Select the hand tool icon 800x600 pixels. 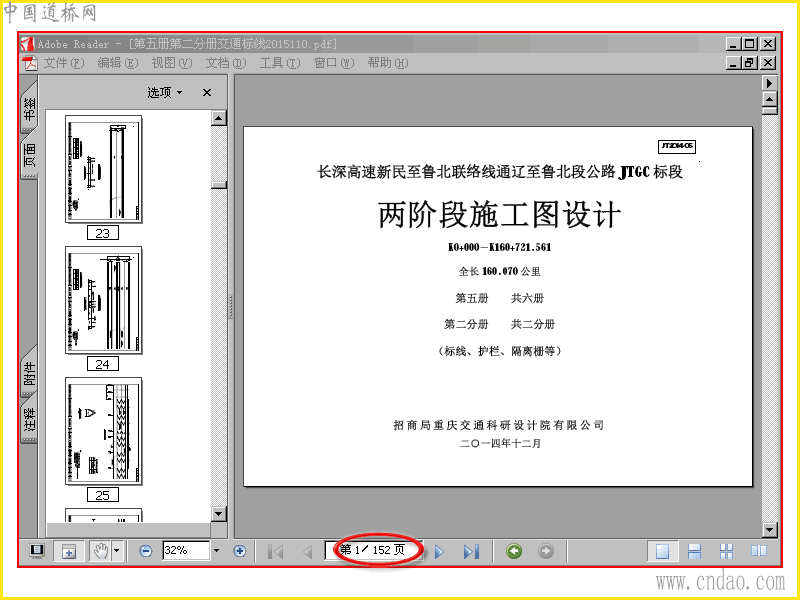(x=101, y=551)
